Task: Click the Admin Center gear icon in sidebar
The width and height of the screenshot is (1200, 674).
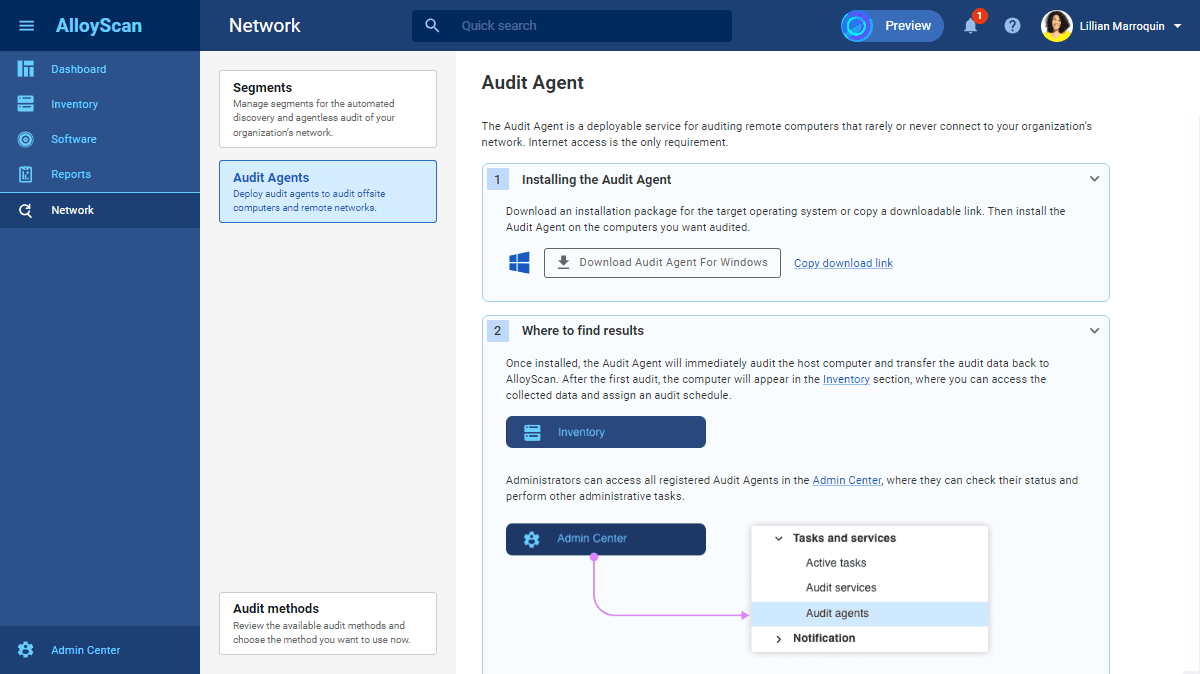Action: coord(26,650)
